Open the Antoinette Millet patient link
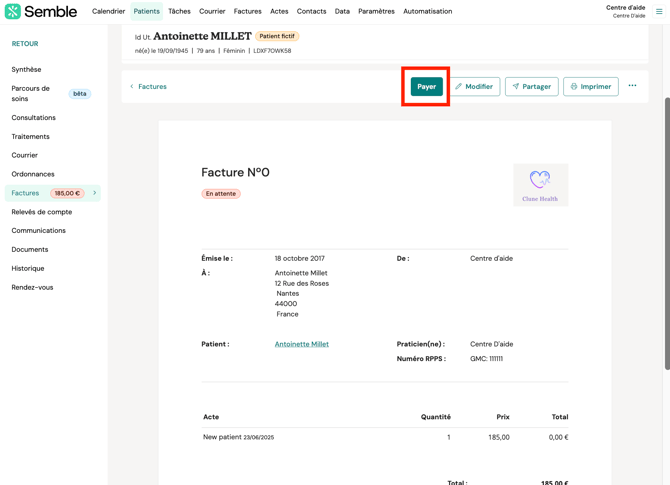 tap(301, 344)
